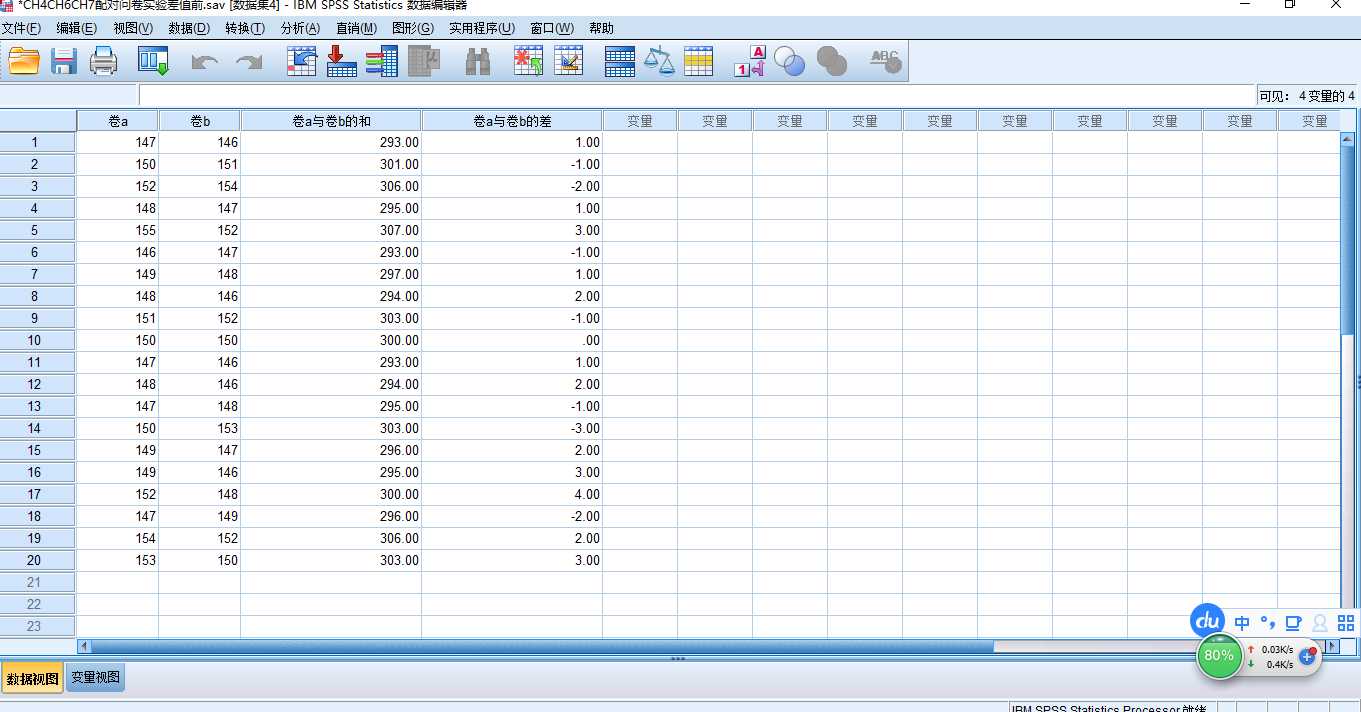Switch to the 变量视图 tab
This screenshot has height=712, width=1361.
[x=95, y=677]
